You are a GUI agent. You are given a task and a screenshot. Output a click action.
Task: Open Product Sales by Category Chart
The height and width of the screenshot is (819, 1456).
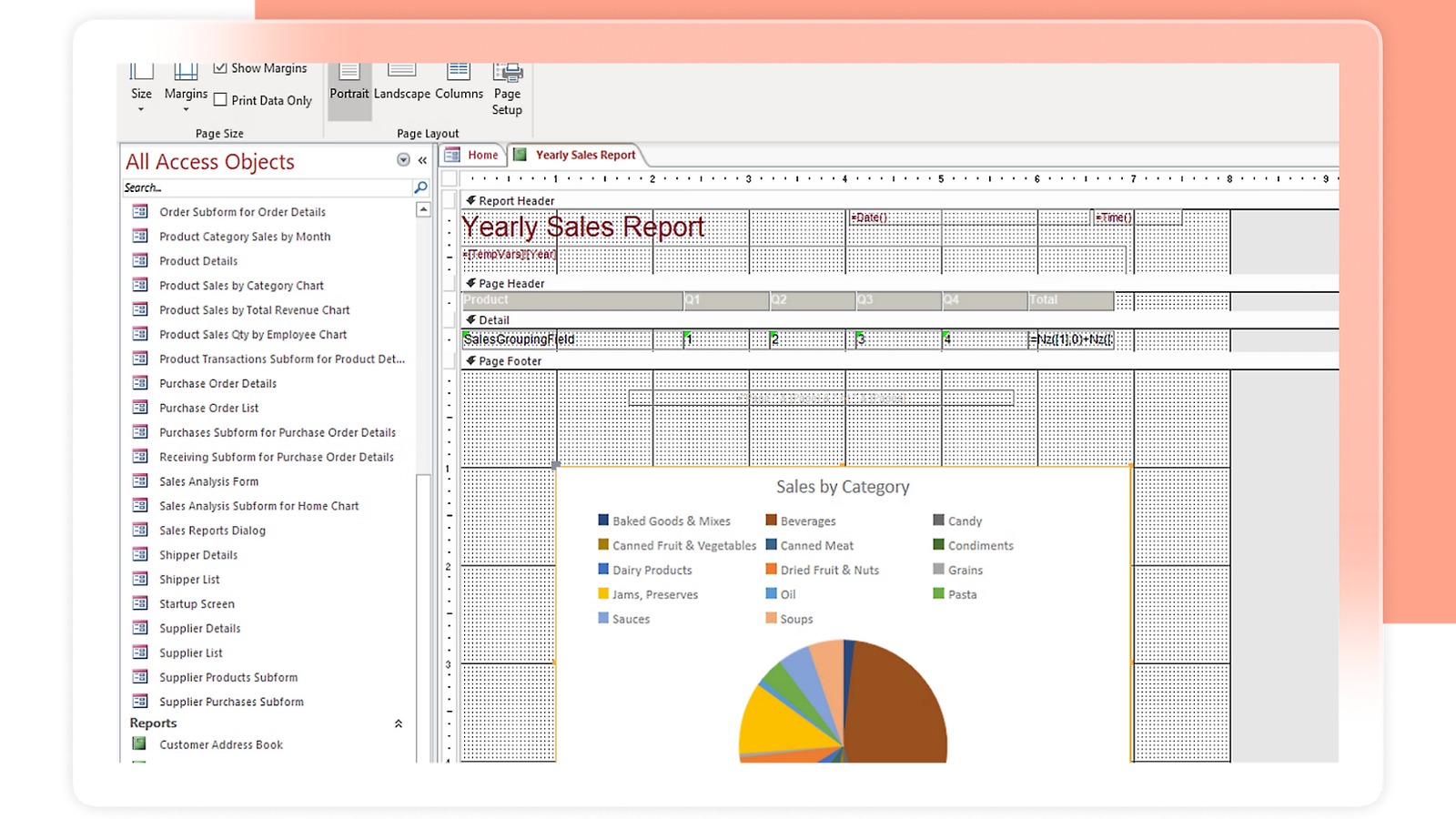tap(241, 286)
